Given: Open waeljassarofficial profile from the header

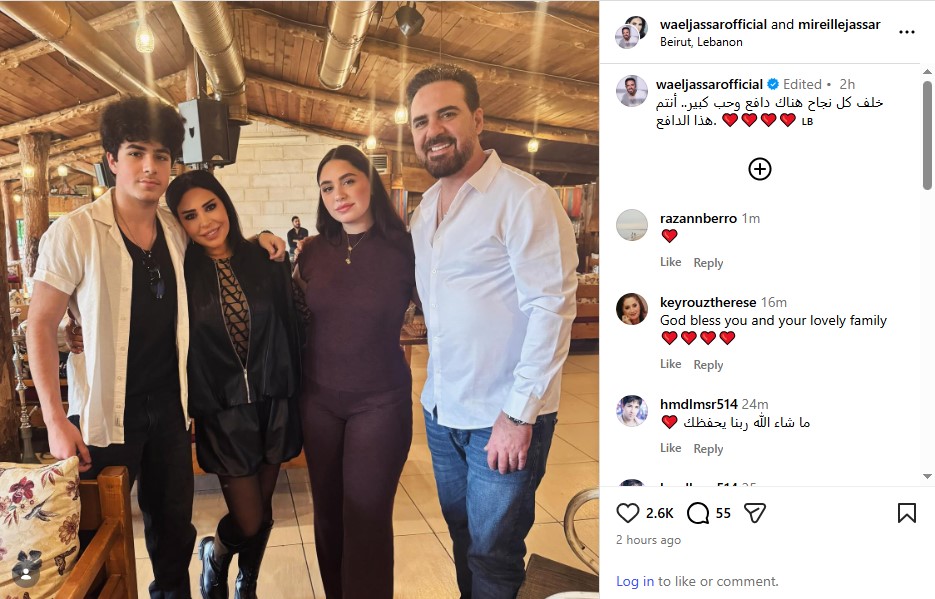Looking at the screenshot, I should click(713, 24).
